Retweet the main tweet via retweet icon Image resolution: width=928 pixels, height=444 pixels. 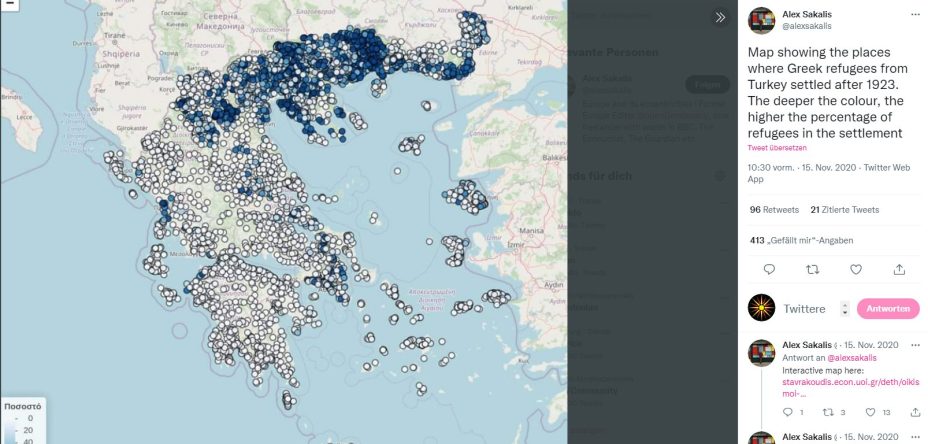(812, 269)
